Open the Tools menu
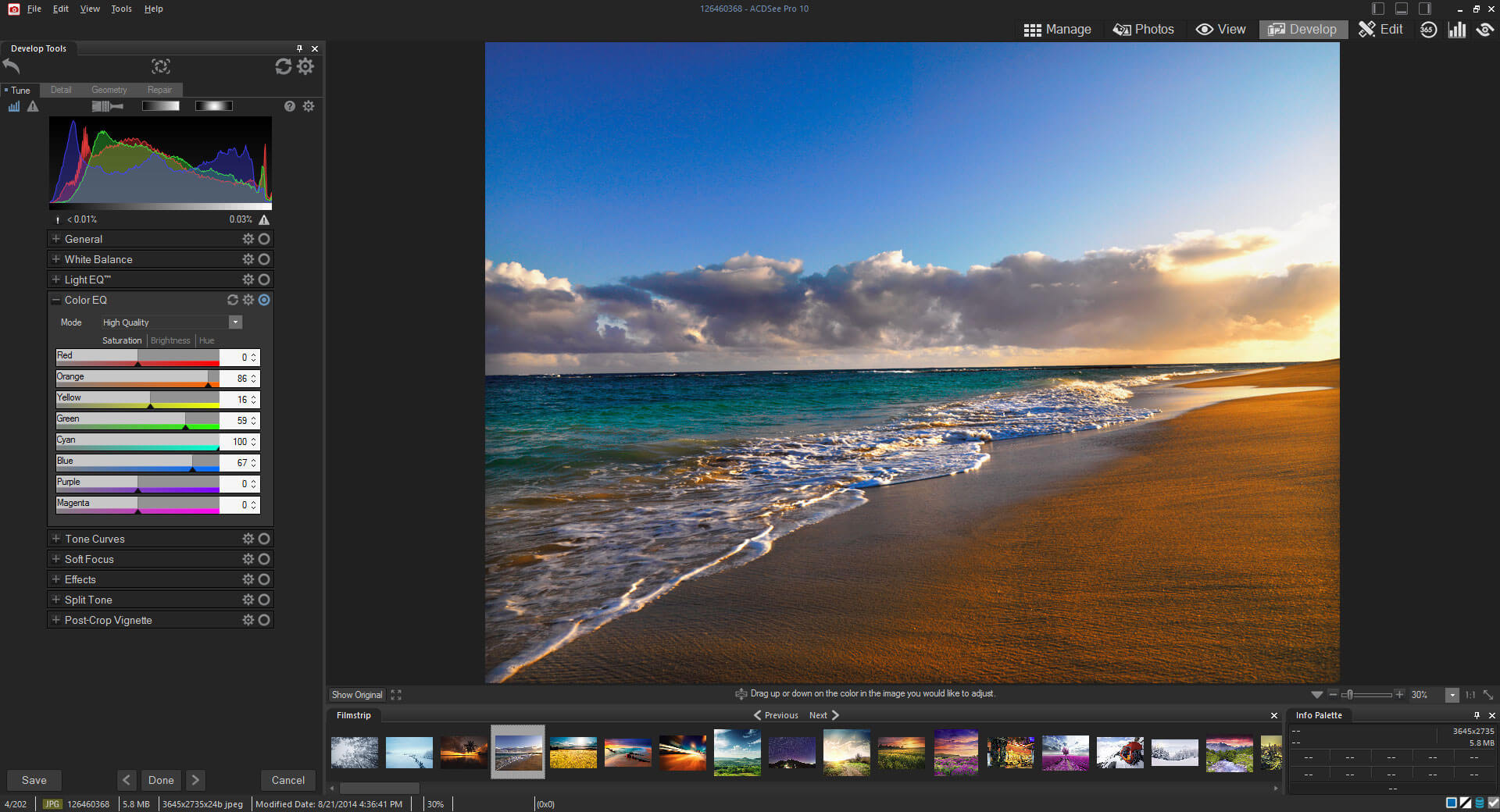 point(121,9)
